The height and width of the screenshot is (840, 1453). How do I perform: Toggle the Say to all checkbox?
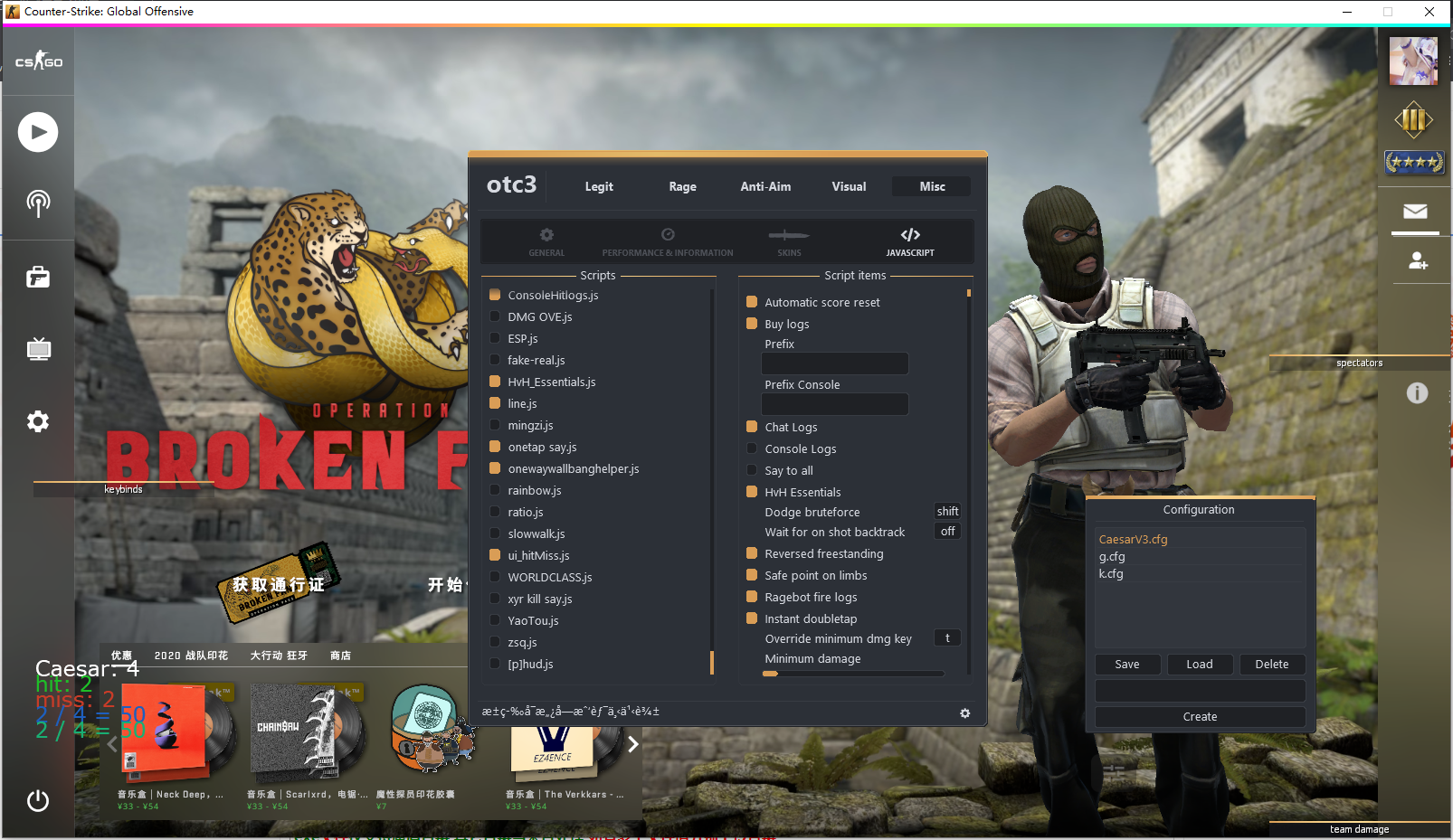click(x=752, y=470)
